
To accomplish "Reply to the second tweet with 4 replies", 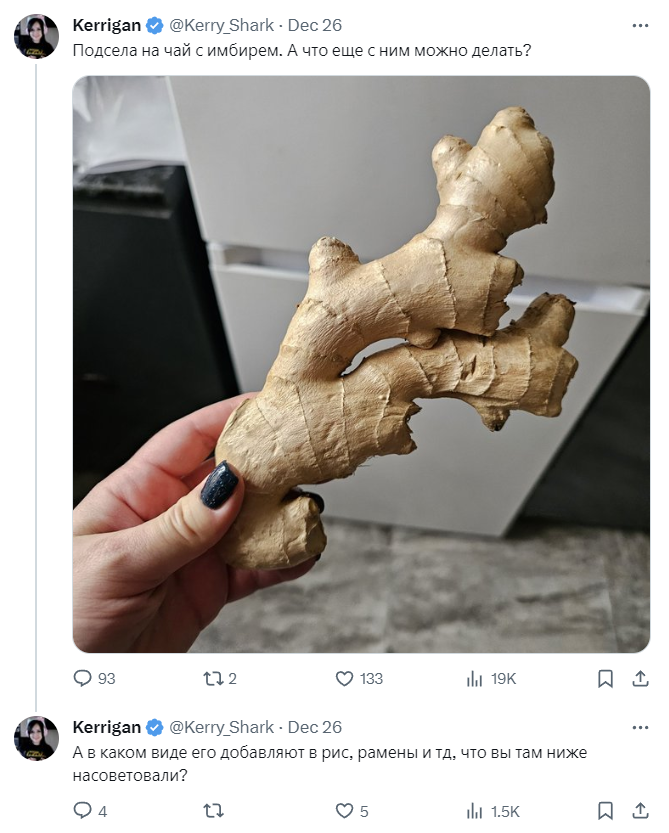I will [90, 811].
